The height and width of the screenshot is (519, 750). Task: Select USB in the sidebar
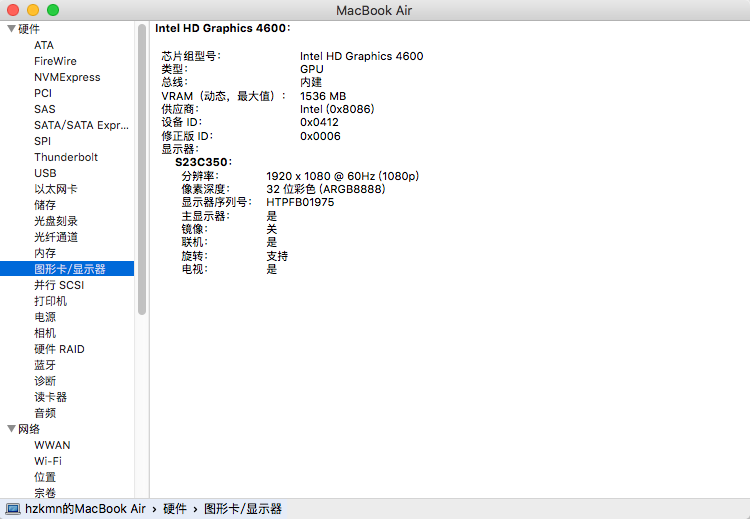coord(45,173)
